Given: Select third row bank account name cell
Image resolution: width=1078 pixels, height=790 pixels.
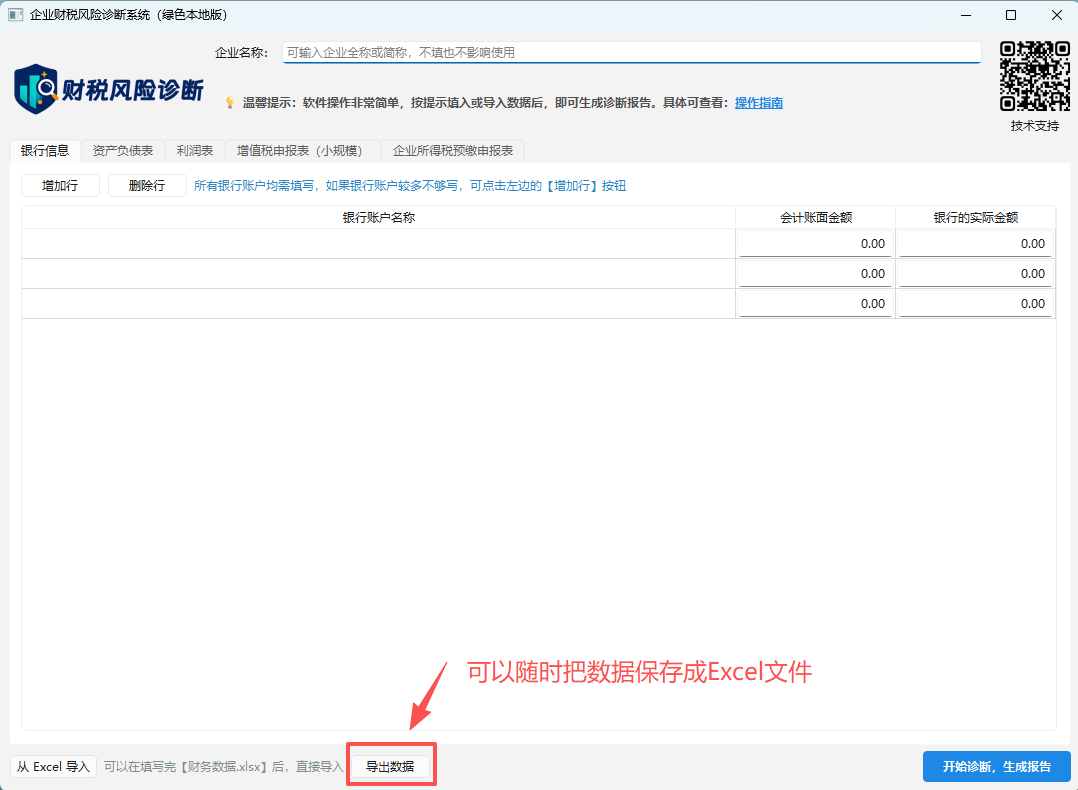Looking at the screenshot, I should point(379,303).
